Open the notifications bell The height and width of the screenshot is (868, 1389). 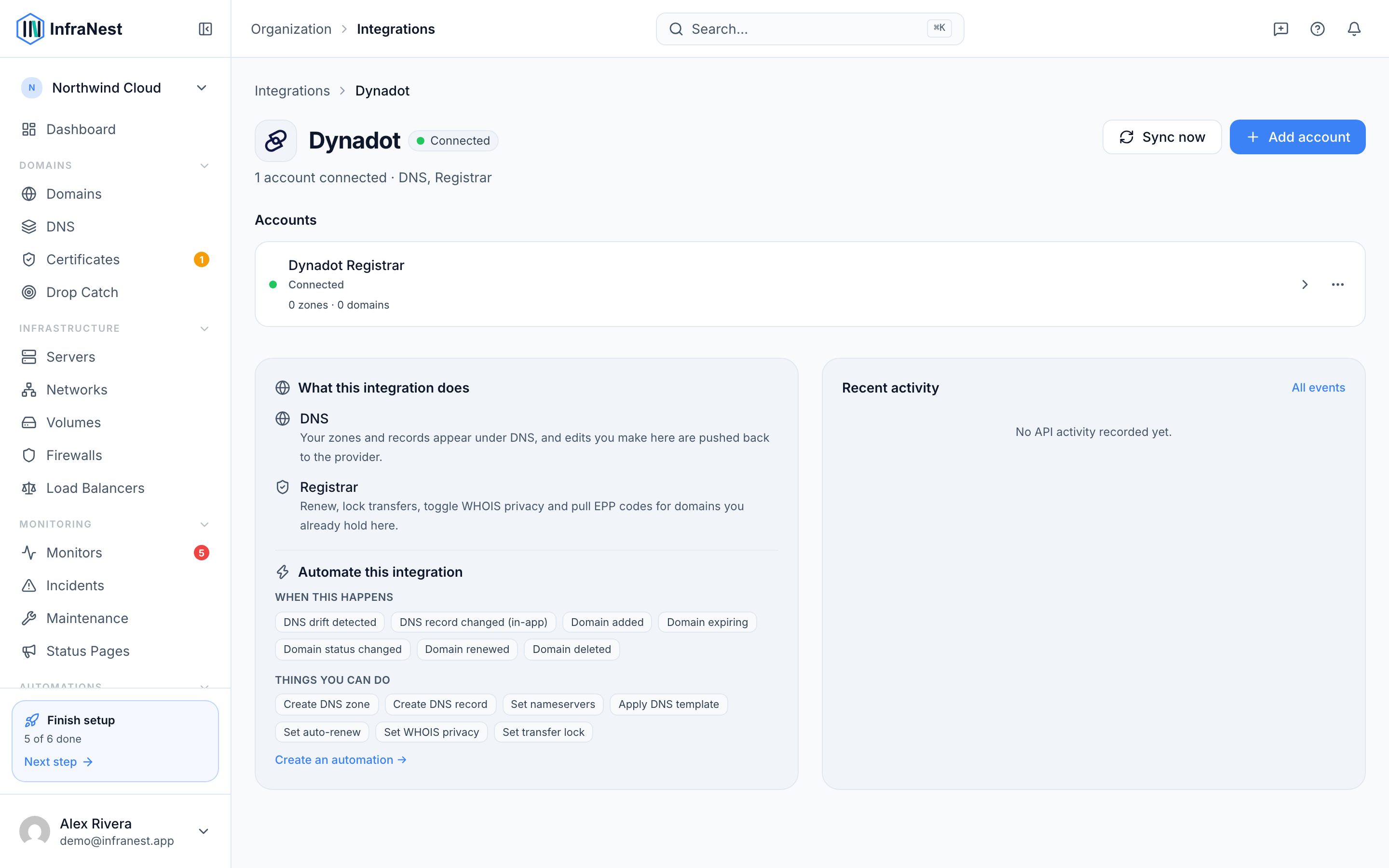click(1354, 29)
